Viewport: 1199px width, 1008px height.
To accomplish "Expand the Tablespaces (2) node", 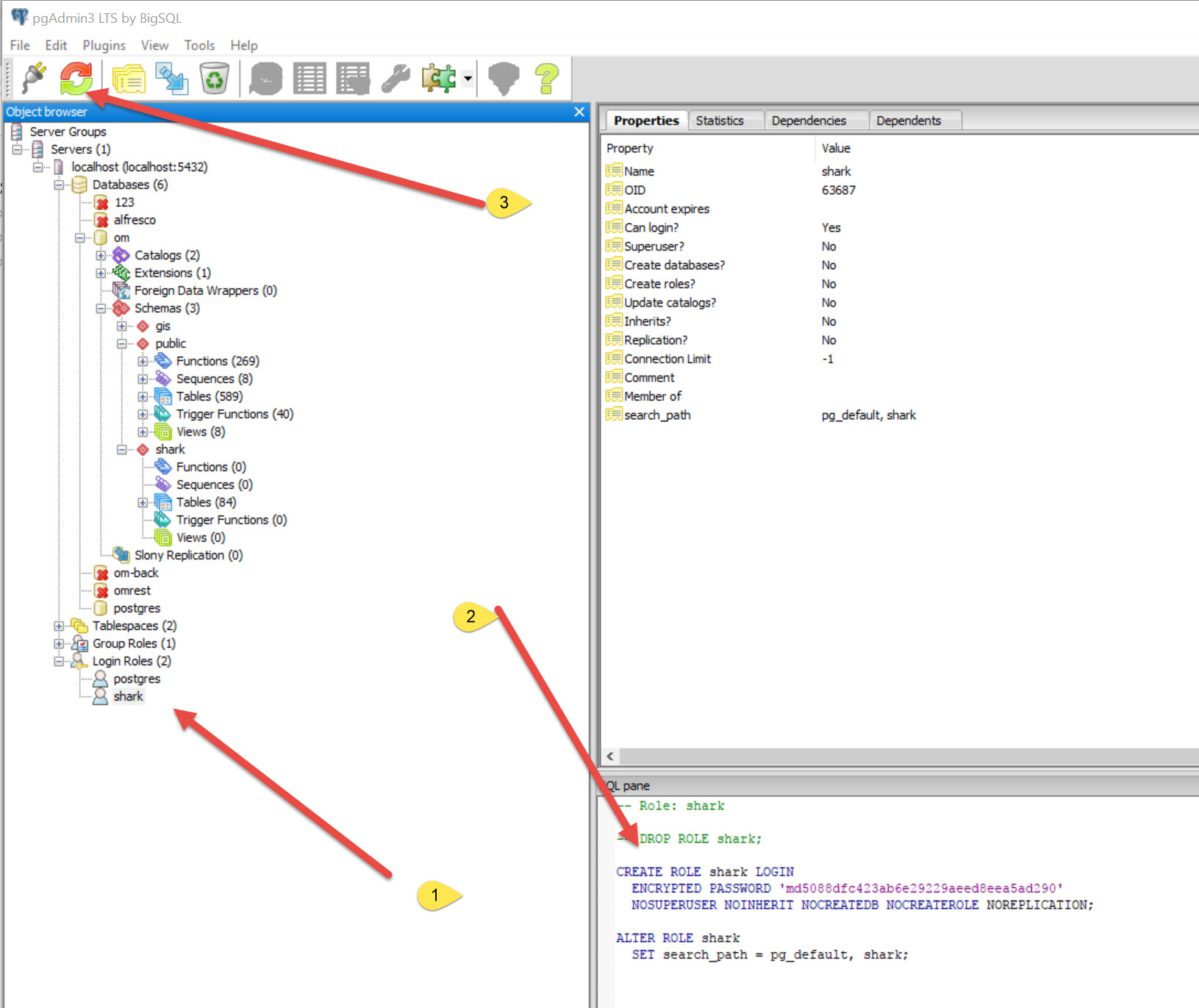I will click(59, 626).
